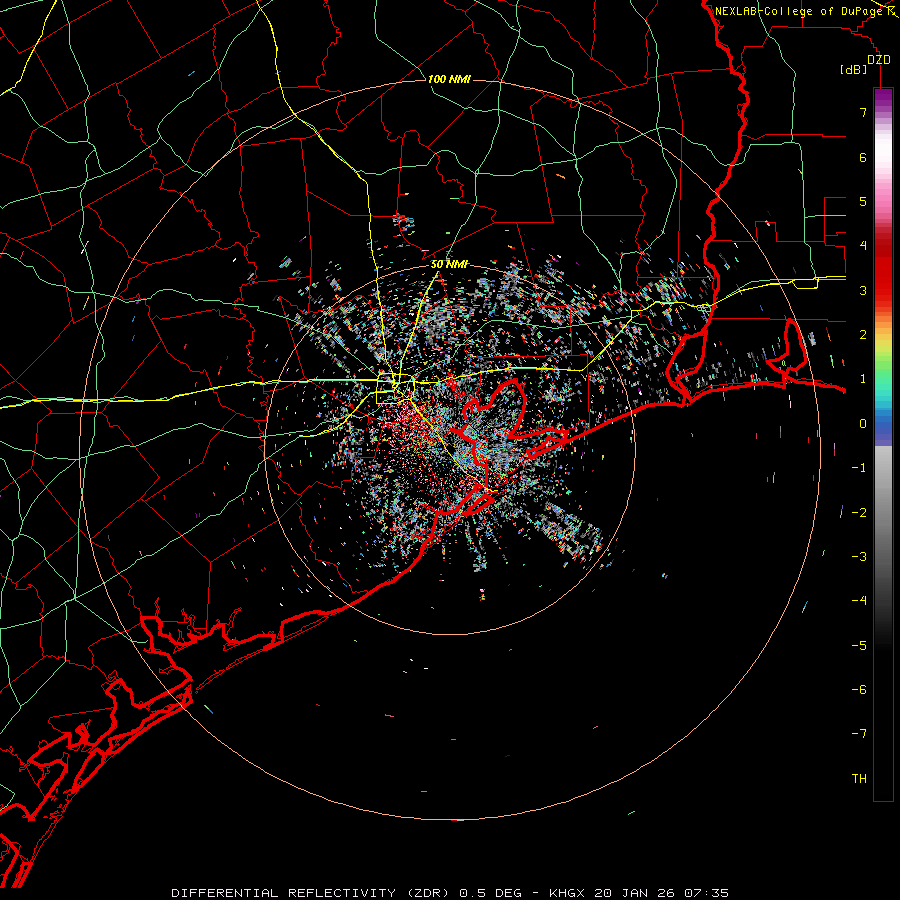Screen dimensions: 900x900
Task: Click the '[dB]' unit label
Action: coord(853,70)
